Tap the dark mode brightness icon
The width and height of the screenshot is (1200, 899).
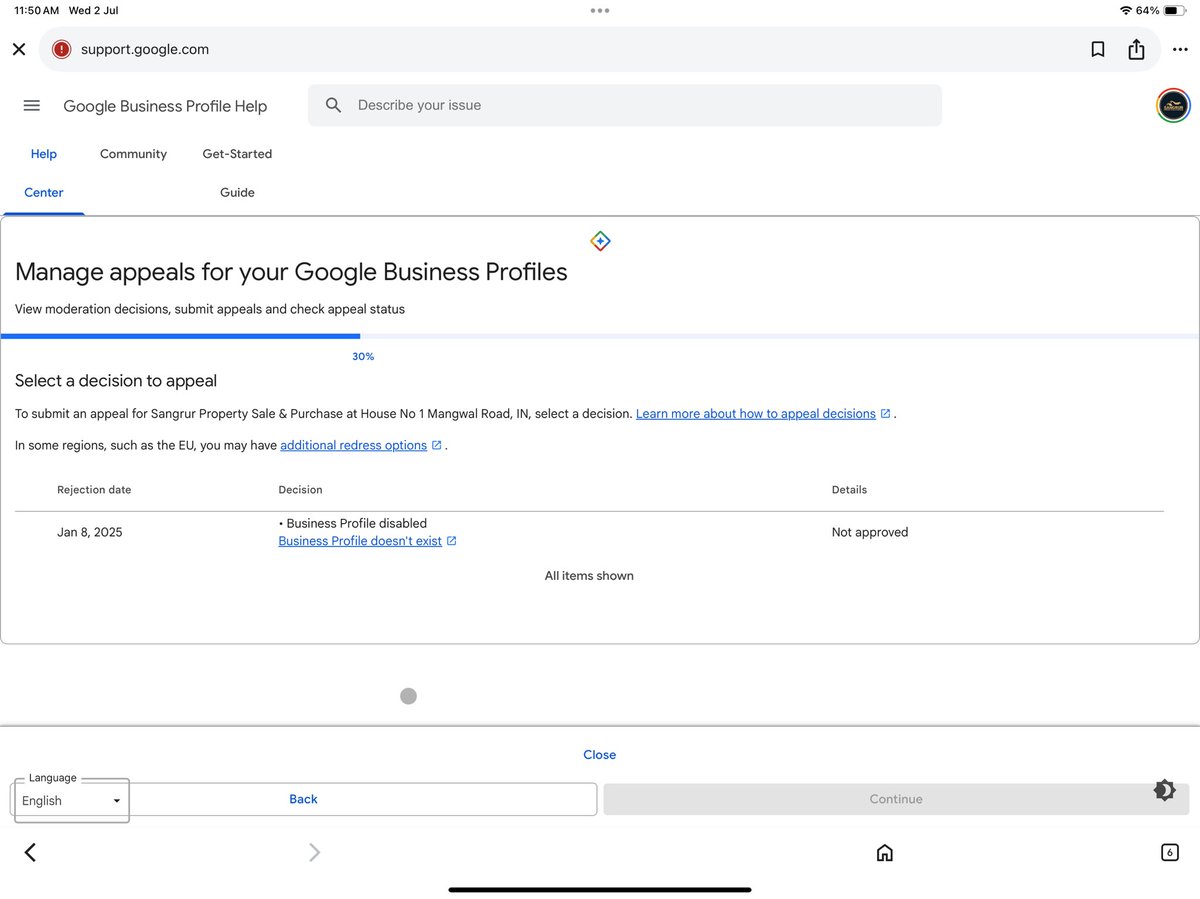click(1165, 790)
